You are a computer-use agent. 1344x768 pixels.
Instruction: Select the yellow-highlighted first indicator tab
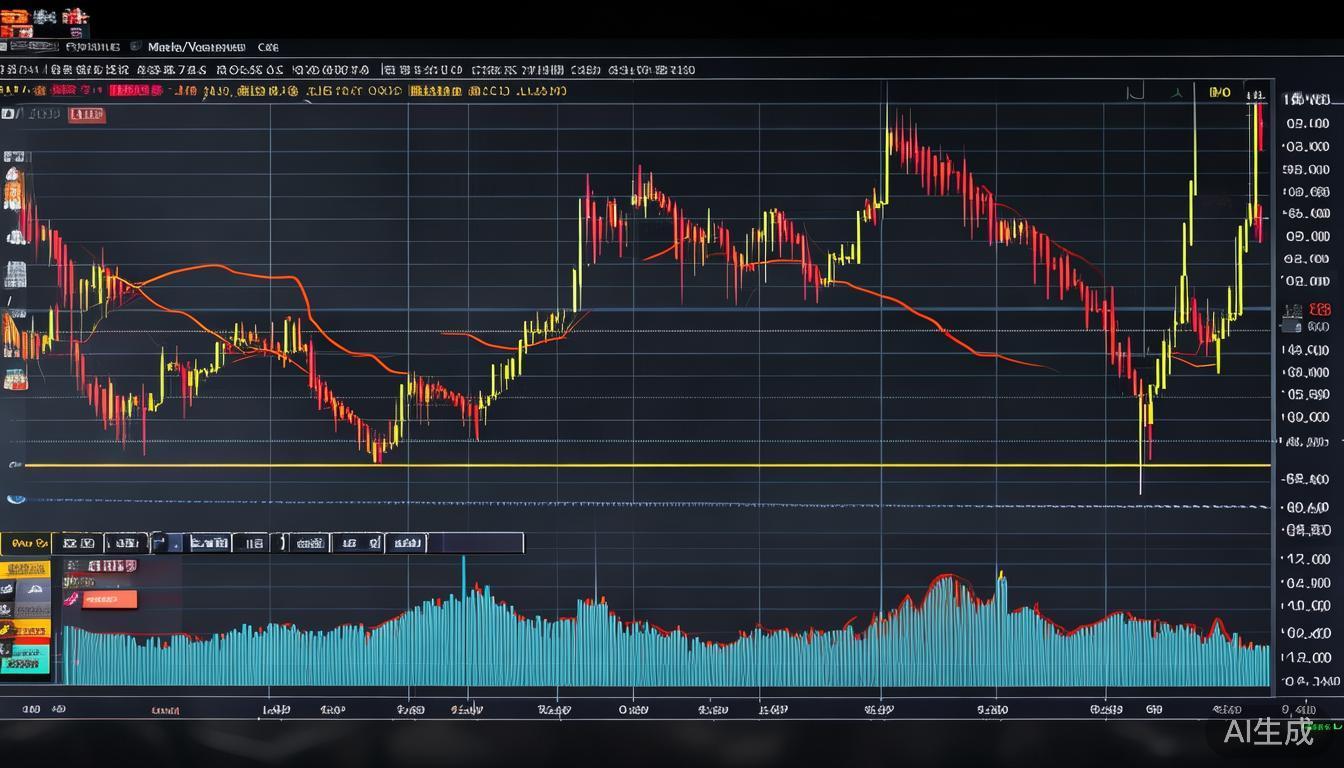point(26,543)
